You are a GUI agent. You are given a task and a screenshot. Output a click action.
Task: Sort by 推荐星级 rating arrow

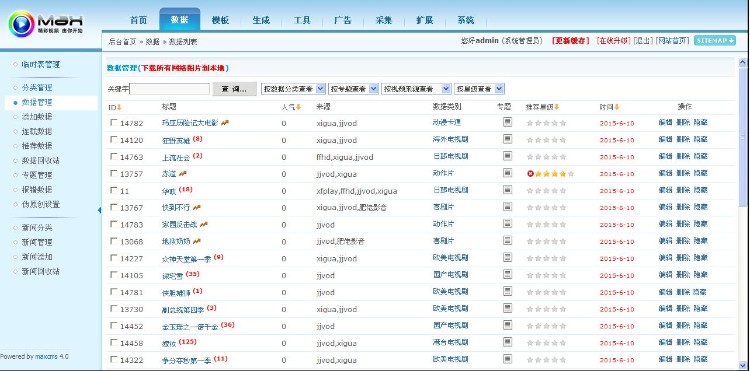coord(557,107)
